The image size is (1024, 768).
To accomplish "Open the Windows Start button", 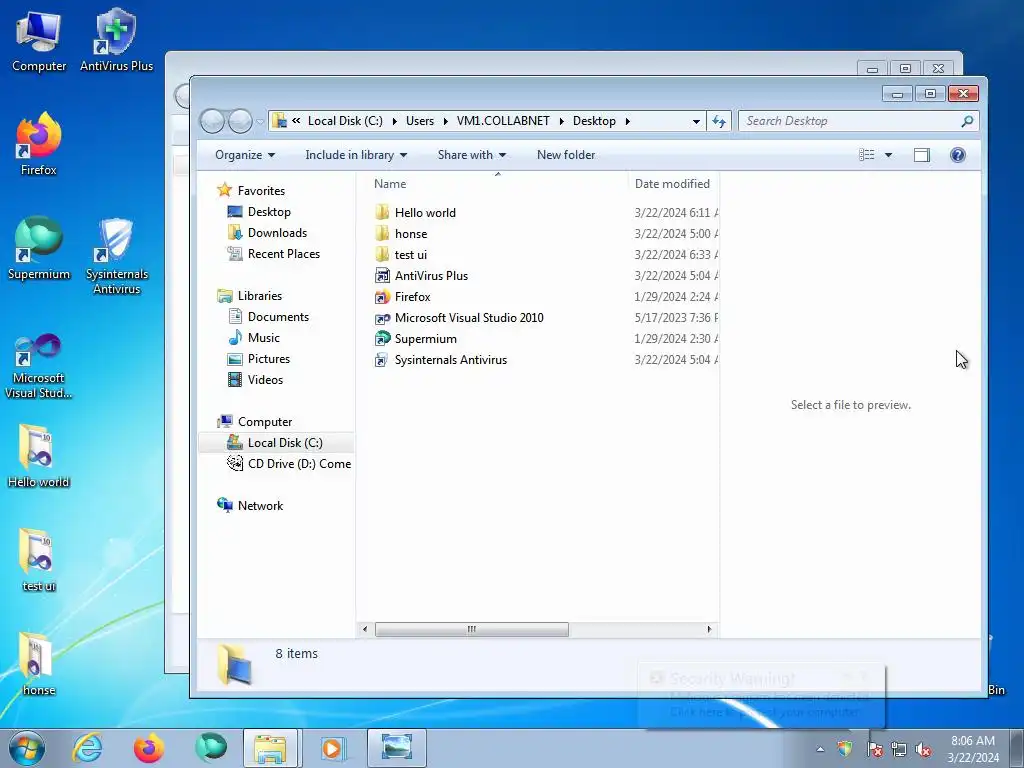I will click(27, 748).
